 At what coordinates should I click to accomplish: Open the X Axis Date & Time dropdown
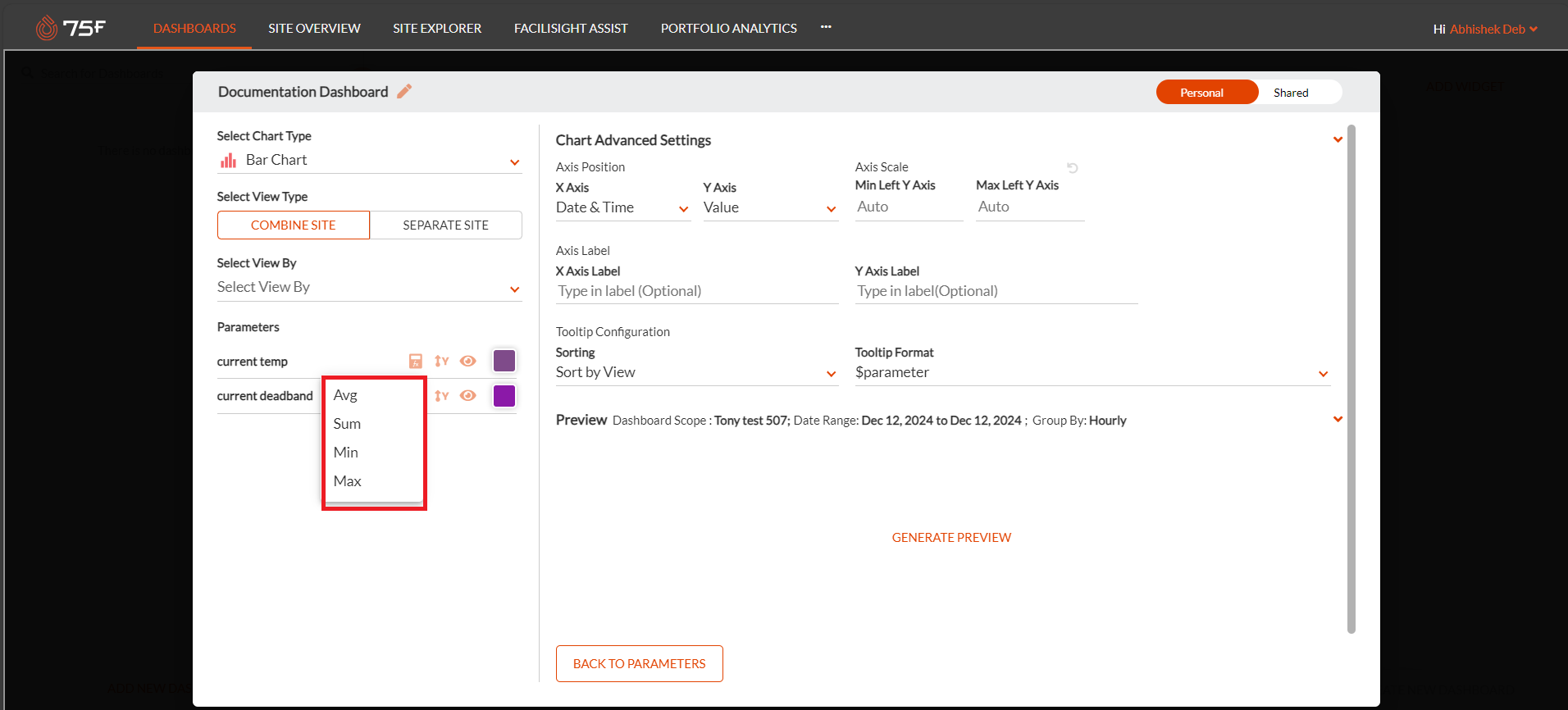[623, 208]
